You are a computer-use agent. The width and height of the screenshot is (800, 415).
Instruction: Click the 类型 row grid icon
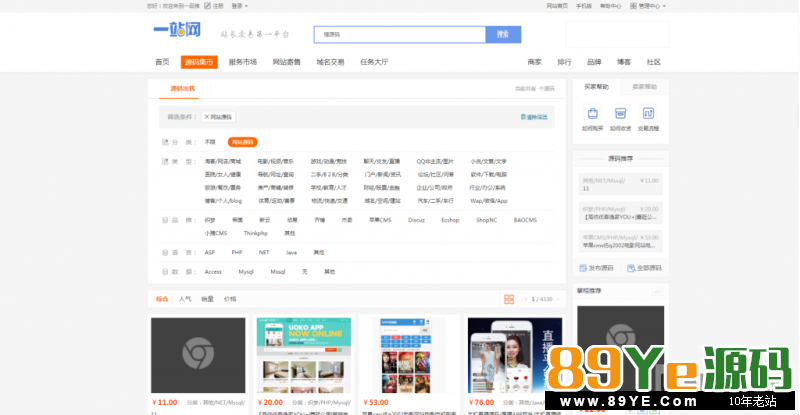165,161
